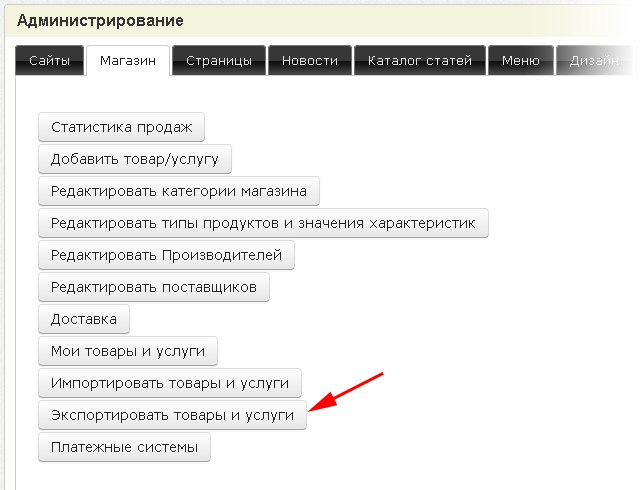Switch to the Страницы tab

[219, 61]
